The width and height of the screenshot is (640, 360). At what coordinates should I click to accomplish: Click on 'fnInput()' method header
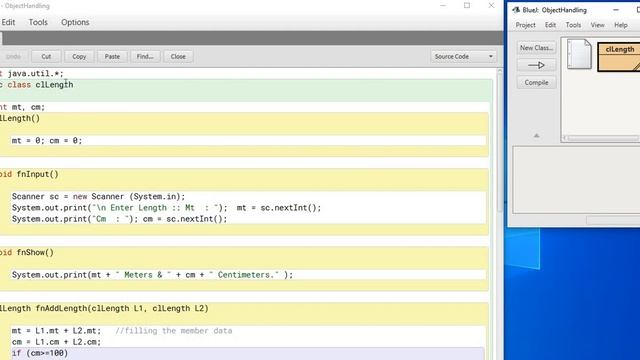coord(38,174)
